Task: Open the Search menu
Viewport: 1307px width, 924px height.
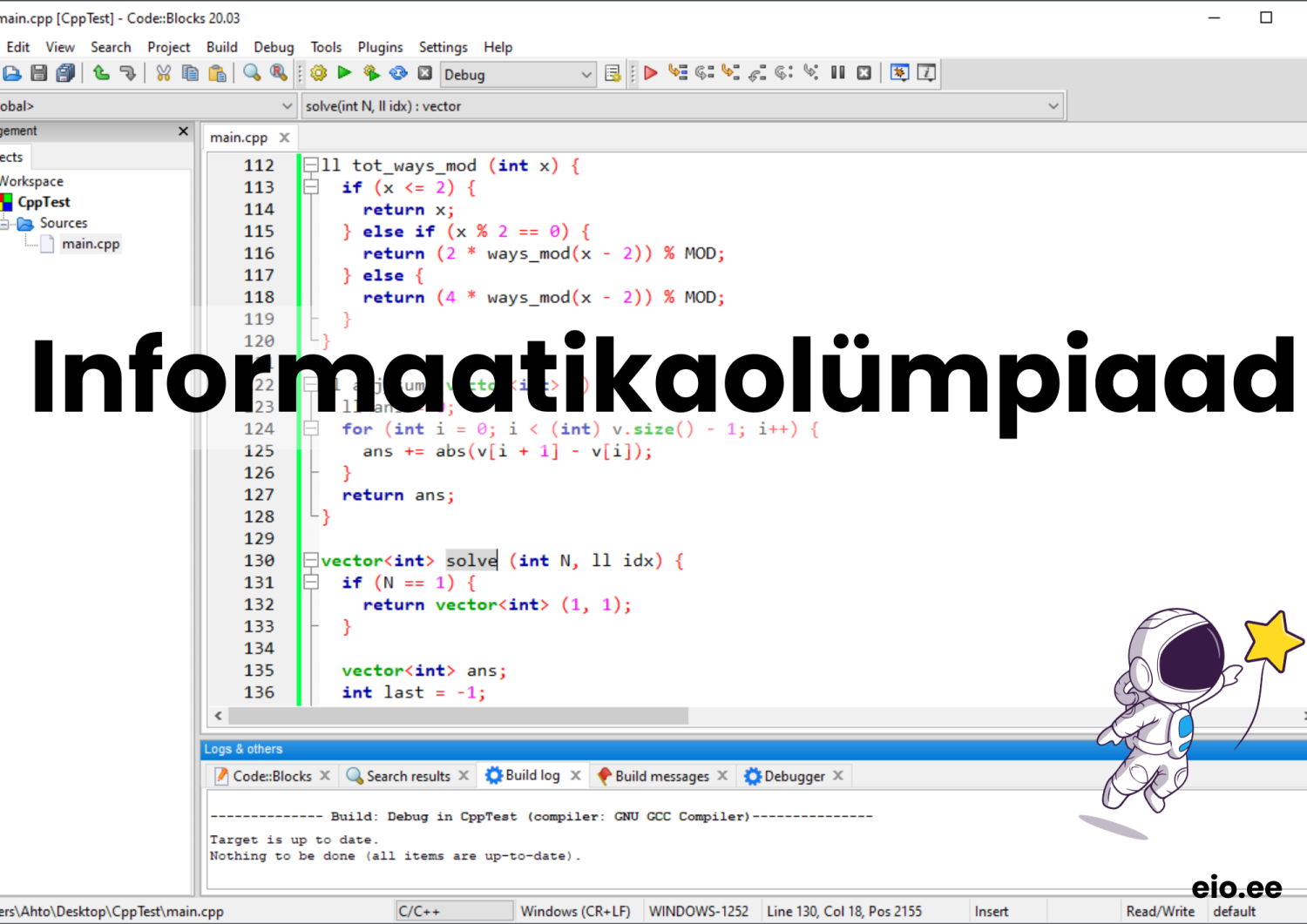Action: click(111, 47)
